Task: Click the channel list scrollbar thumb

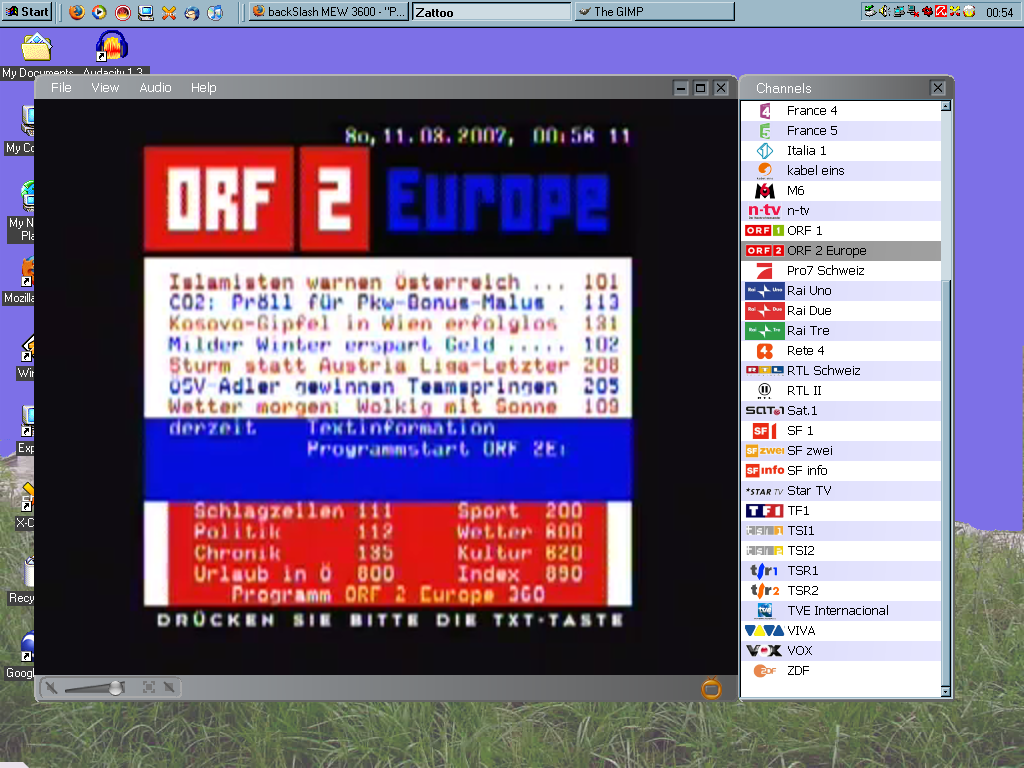Action: [946, 482]
